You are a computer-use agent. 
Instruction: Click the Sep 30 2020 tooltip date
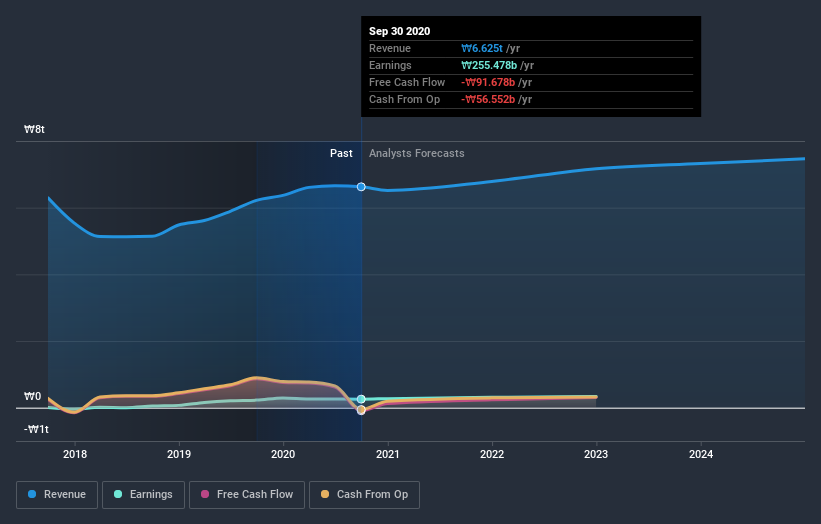400,31
